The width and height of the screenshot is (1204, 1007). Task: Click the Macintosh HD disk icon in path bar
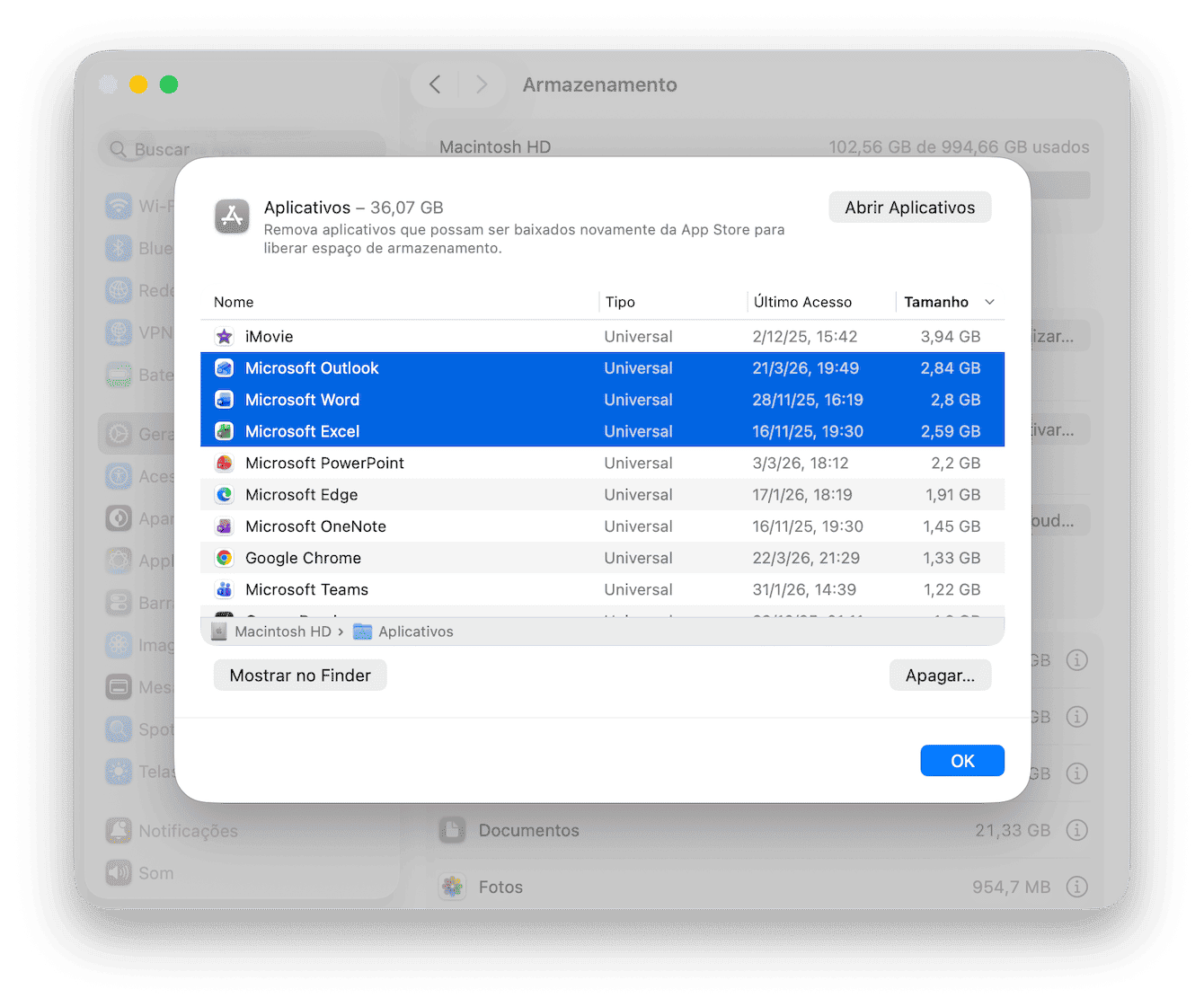tap(218, 632)
